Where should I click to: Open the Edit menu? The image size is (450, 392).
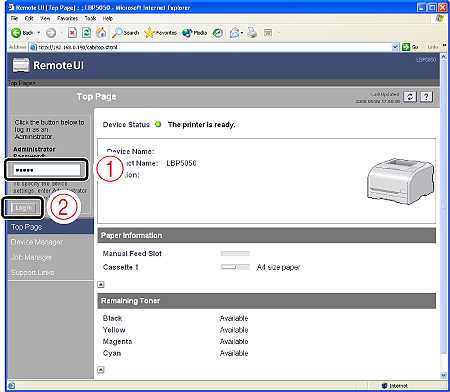click(x=29, y=18)
